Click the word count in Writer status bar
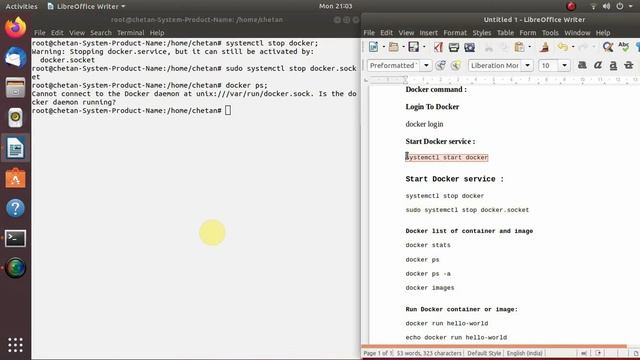Viewport: 640px width, 360px height. (429, 353)
